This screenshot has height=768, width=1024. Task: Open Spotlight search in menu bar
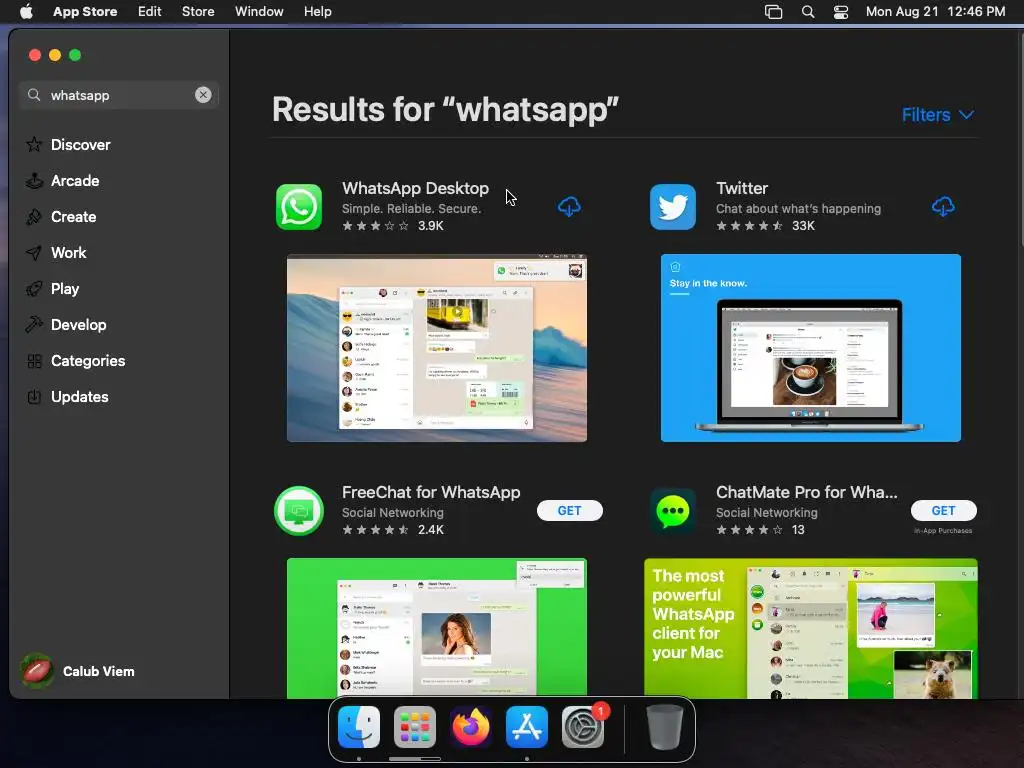click(808, 12)
